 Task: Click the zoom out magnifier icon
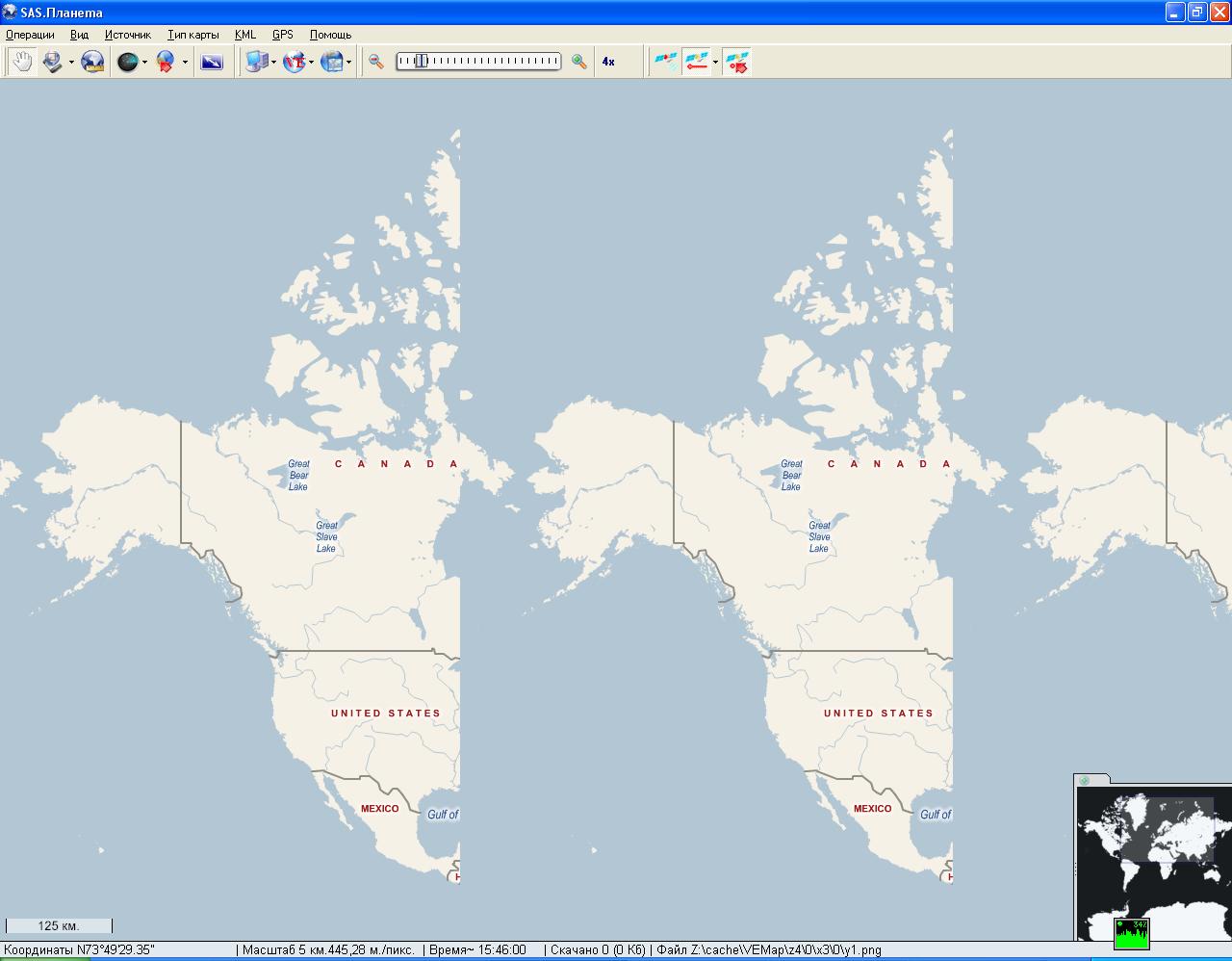pyautogui.click(x=376, y=62)
